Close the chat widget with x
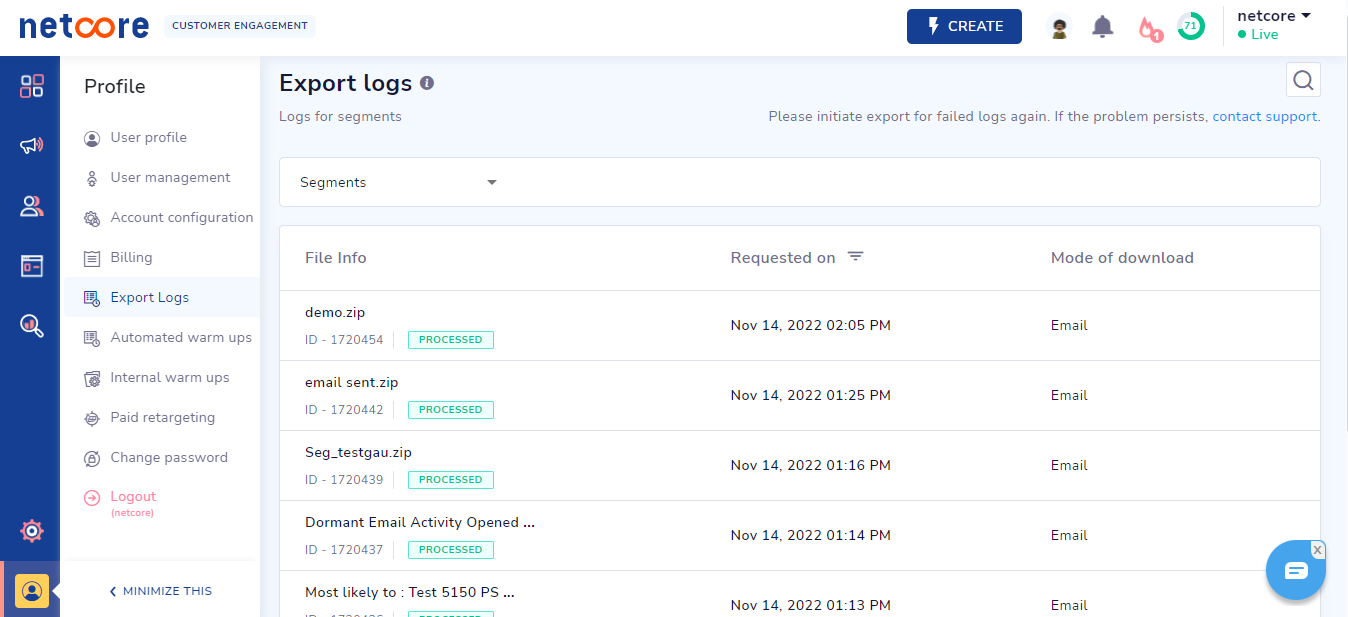 (1318, 550)
